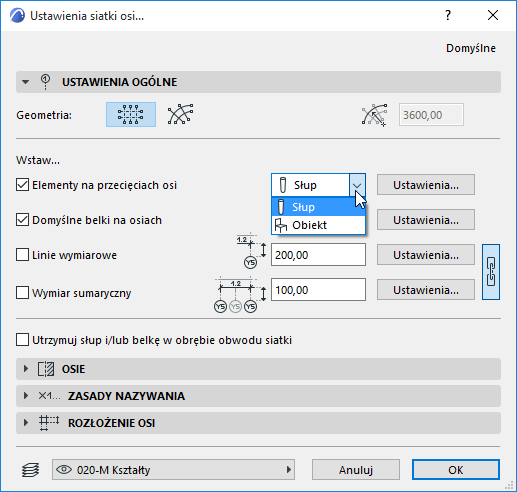Choose Słup from the dropdown list
517x492 pixels.
319,207
